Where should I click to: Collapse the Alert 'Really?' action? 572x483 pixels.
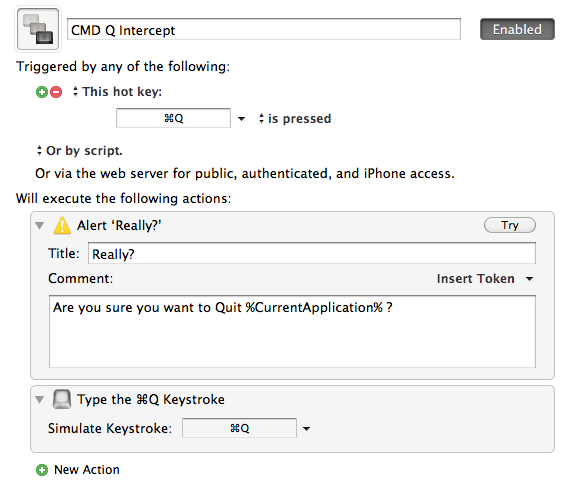click(40, 225)
